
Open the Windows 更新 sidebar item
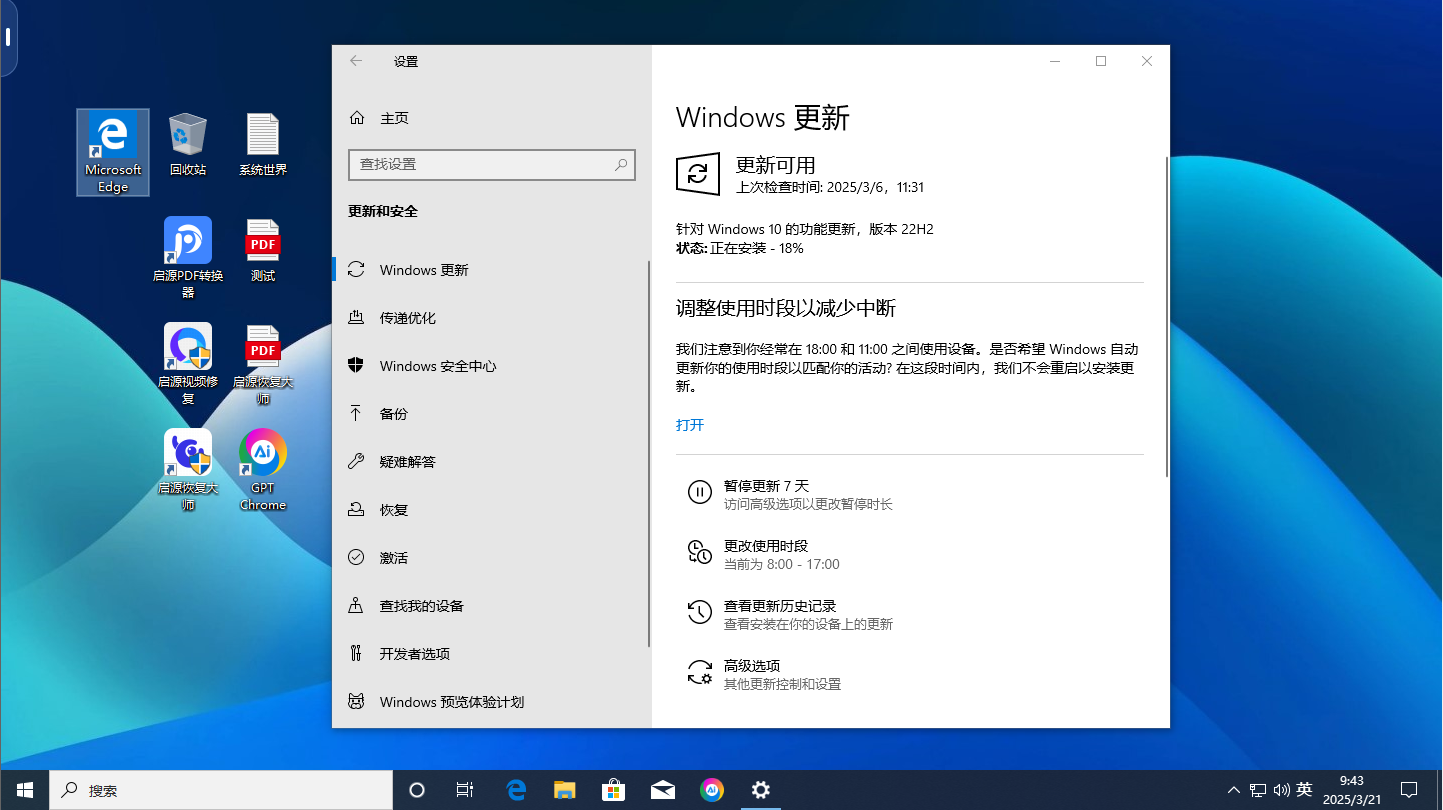491,270
